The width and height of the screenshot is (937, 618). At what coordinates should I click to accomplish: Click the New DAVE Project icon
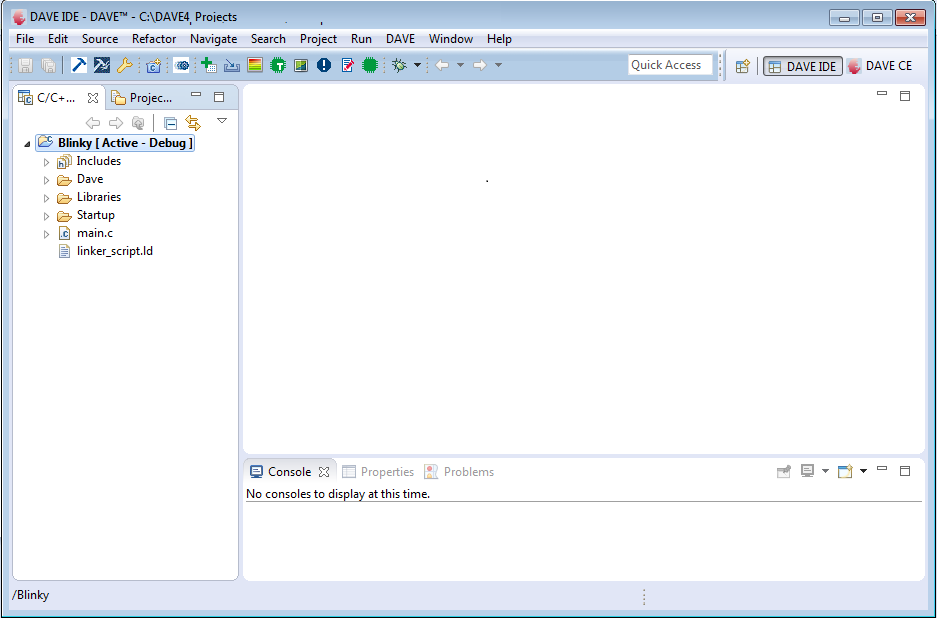[x=154, y=65]
